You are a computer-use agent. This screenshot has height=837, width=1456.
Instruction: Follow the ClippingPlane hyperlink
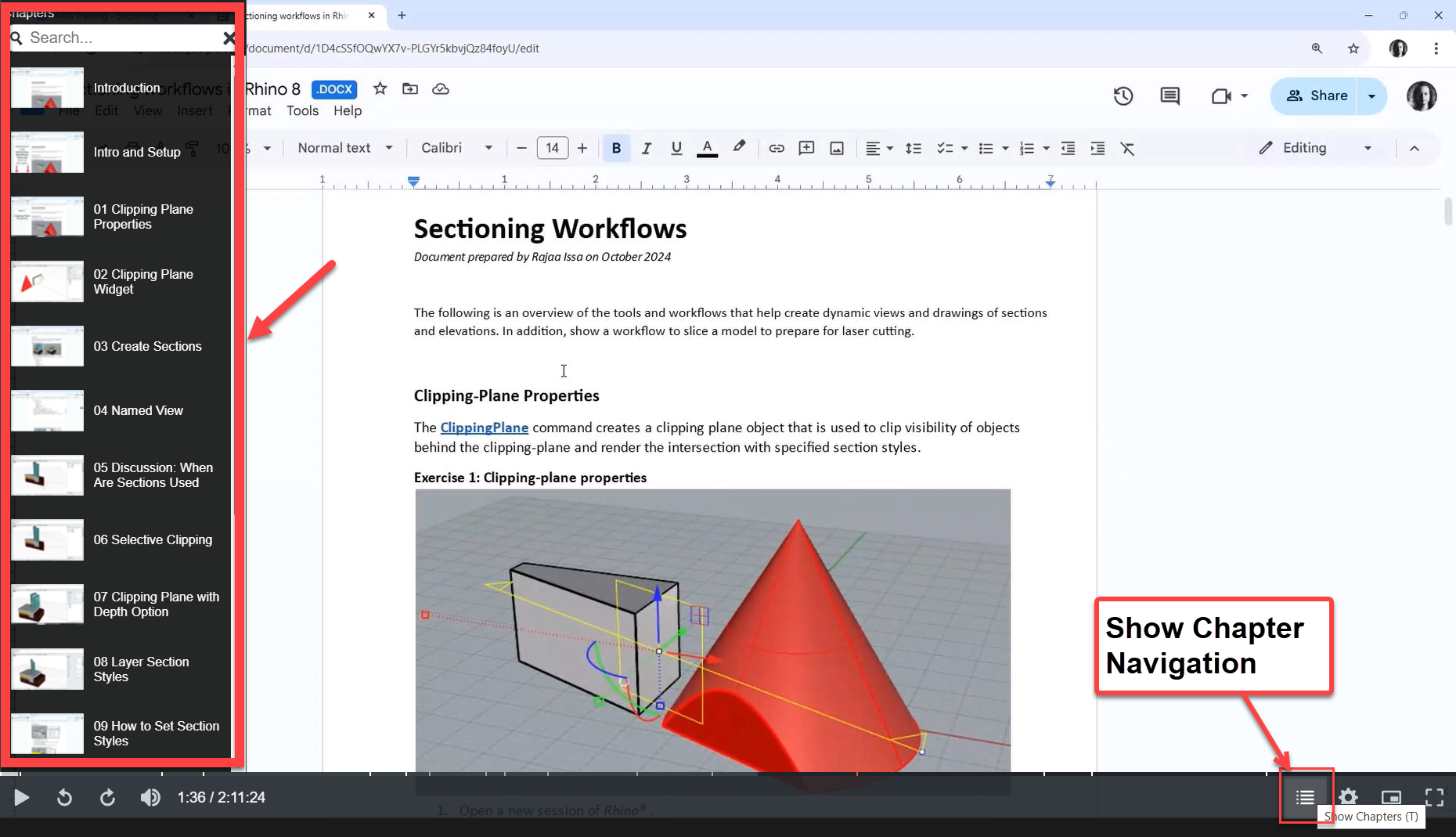484,428
